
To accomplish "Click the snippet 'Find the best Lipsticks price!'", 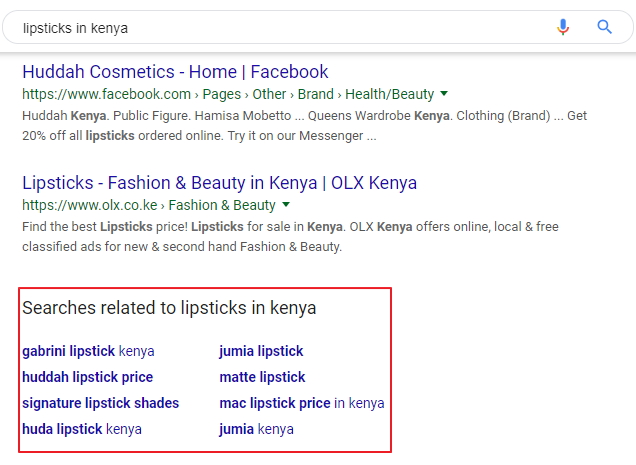I will point(105,226).
